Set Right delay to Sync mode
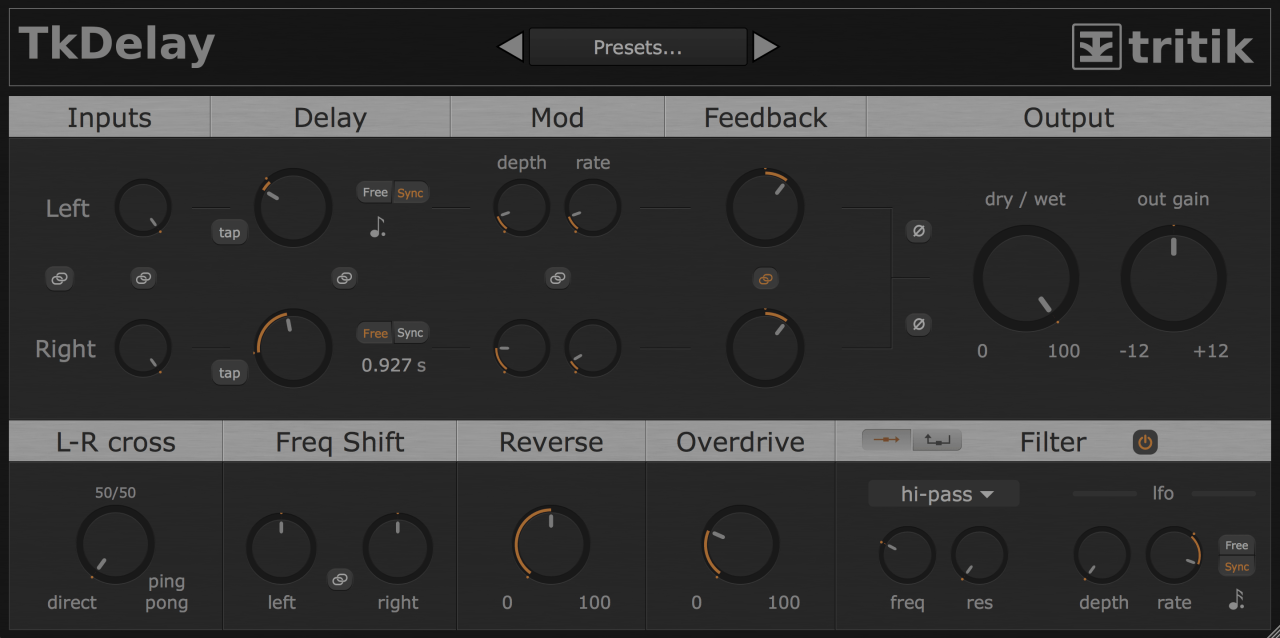The image size is (1280, 638). [411, 333]
